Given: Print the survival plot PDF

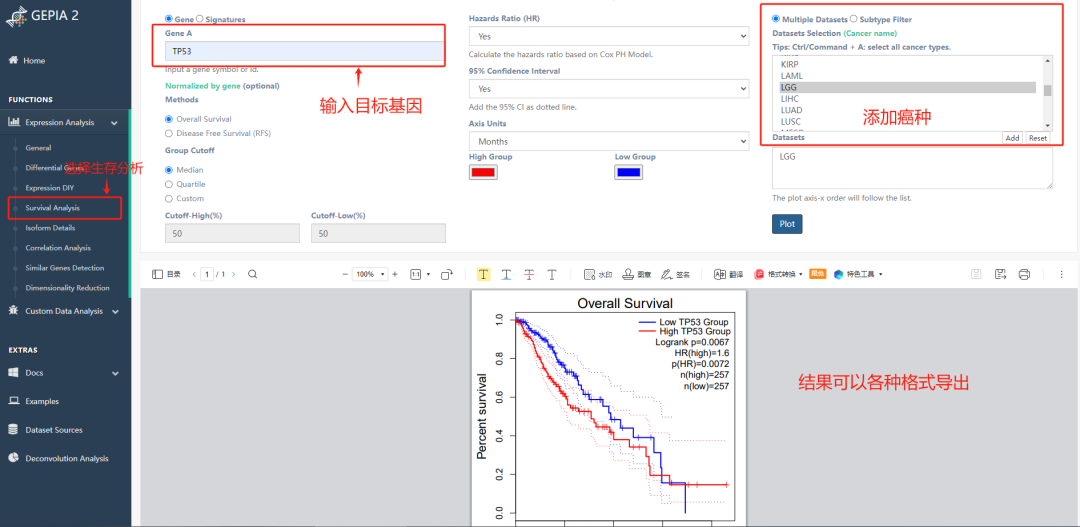Looking at the screenshot, I should click(x=1024, y=274).
